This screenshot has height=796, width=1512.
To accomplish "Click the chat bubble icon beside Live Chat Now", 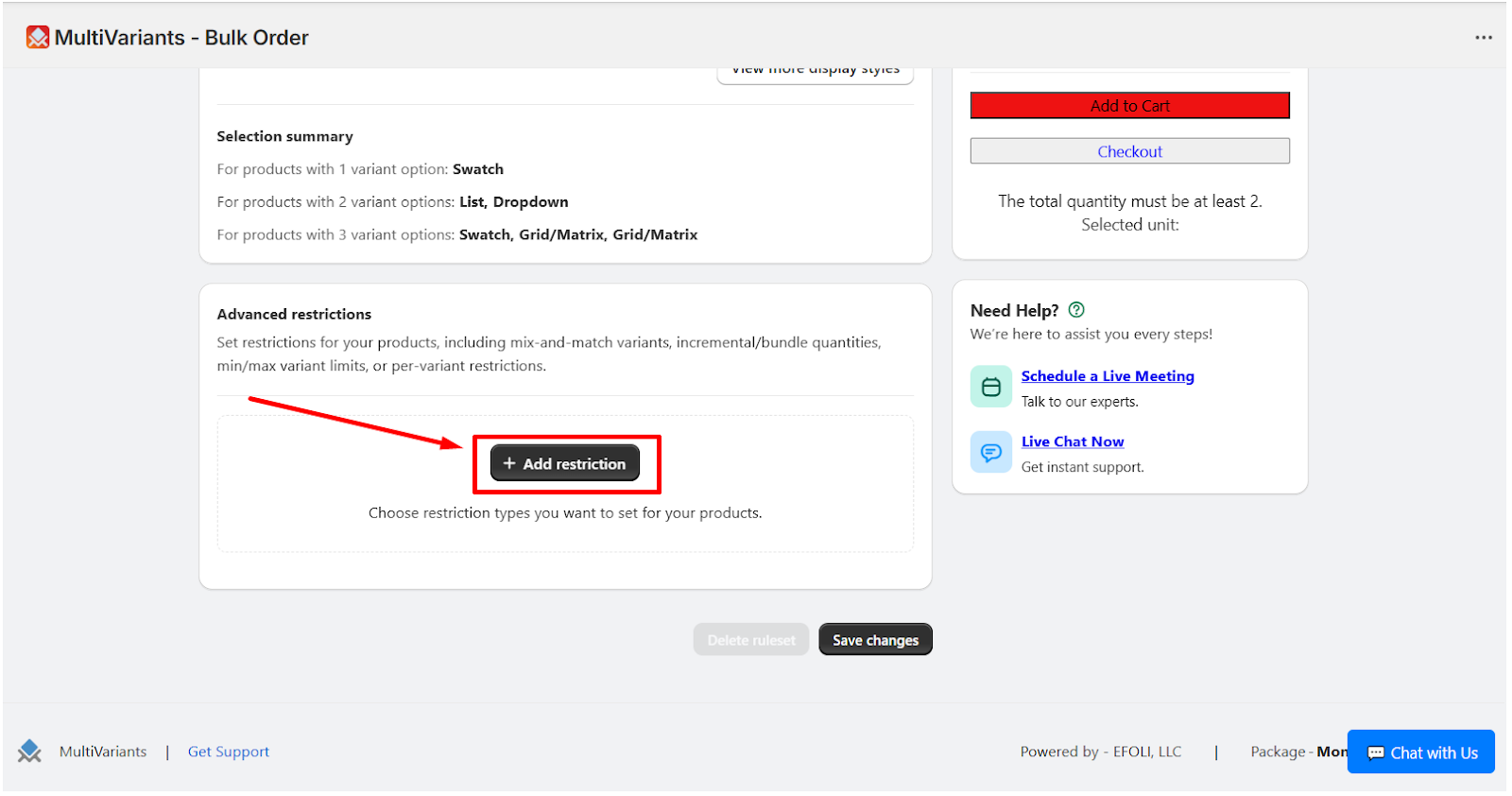I will click(x=991, y=452).
